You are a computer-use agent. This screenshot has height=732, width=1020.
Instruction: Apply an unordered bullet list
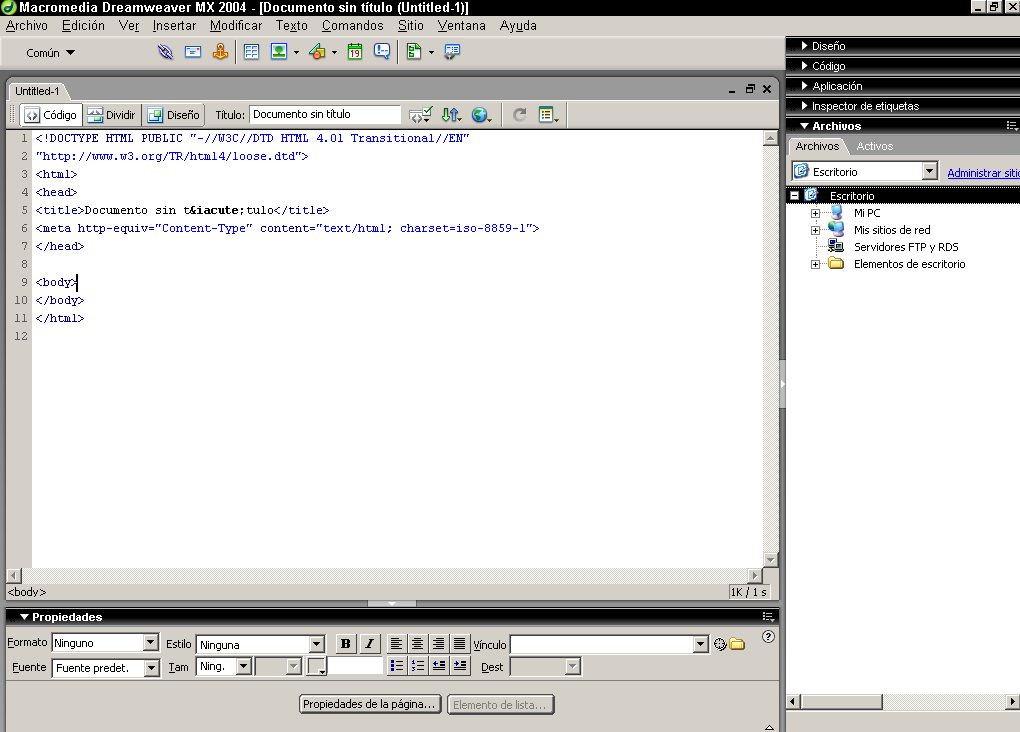point(397,666)
